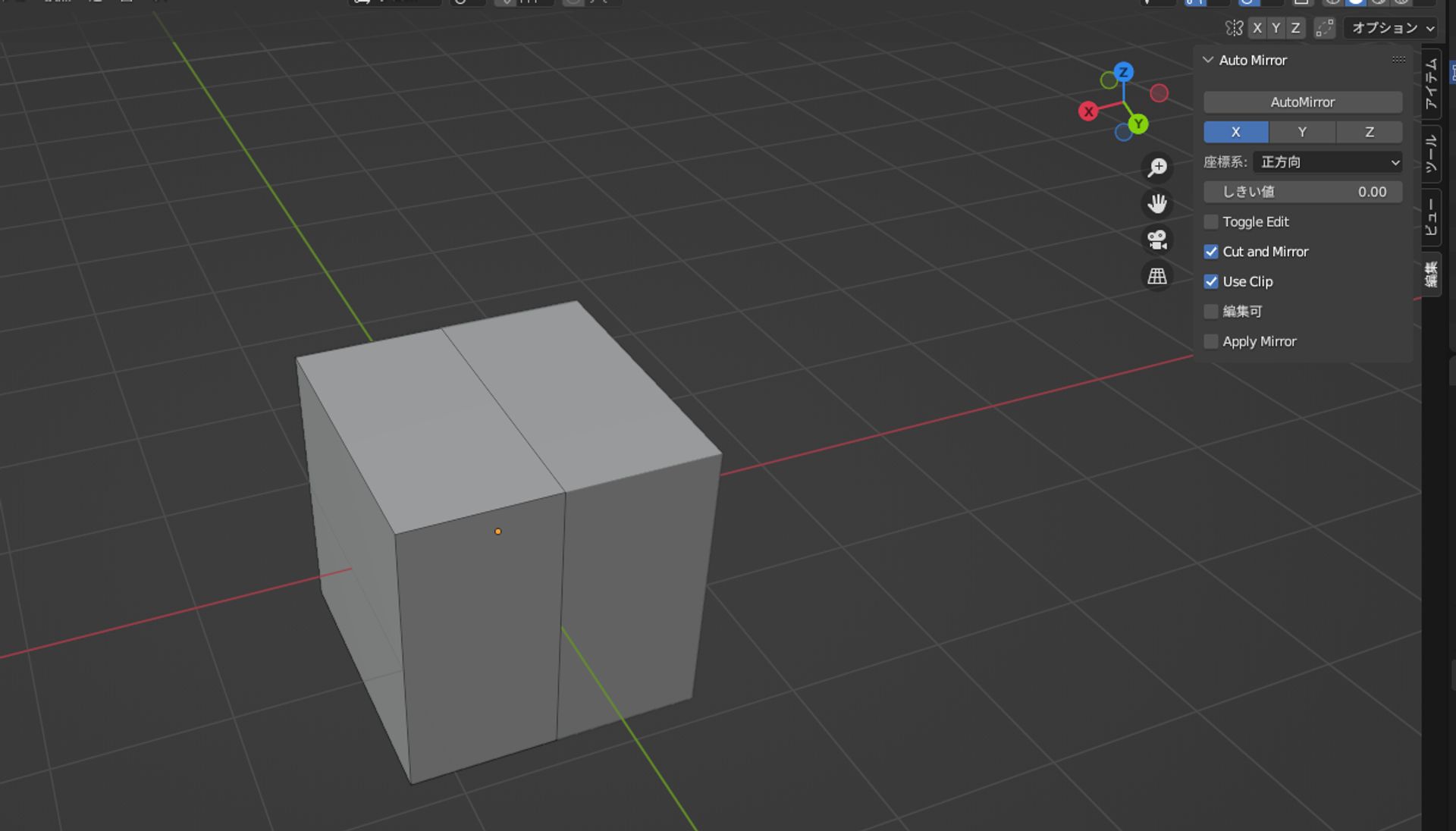Switch to the アイテム sidebar tab

1431,85
